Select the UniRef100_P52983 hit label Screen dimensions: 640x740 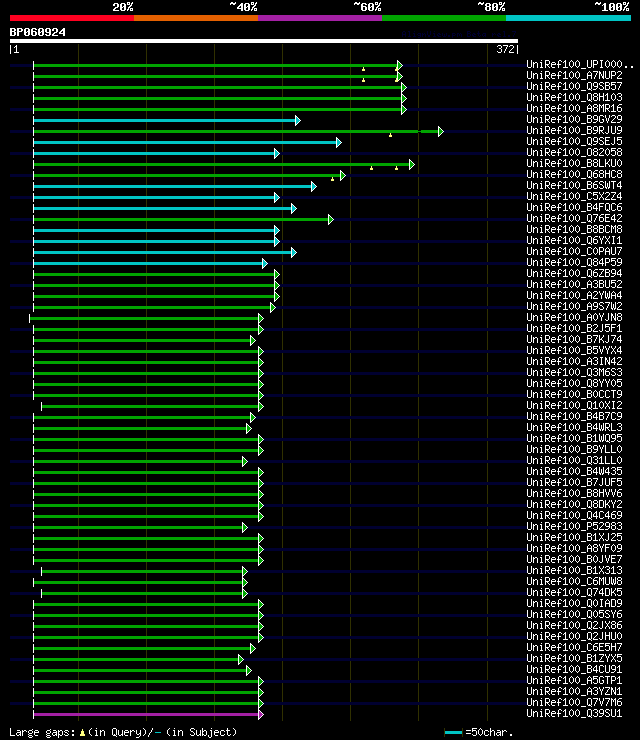[x=574, y=526]
